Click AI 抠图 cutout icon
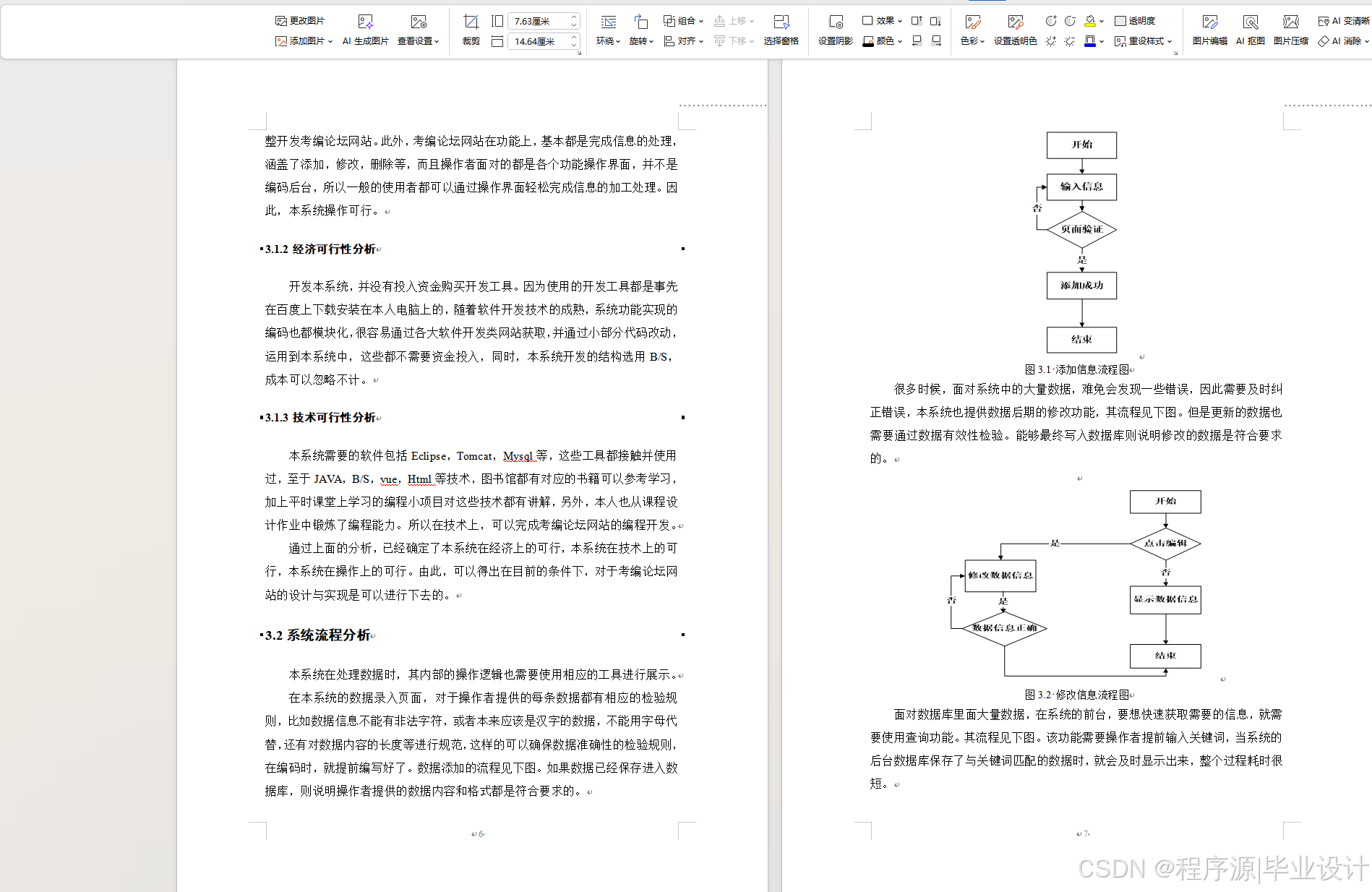 pyautogui.click(x=1251, y=22)
